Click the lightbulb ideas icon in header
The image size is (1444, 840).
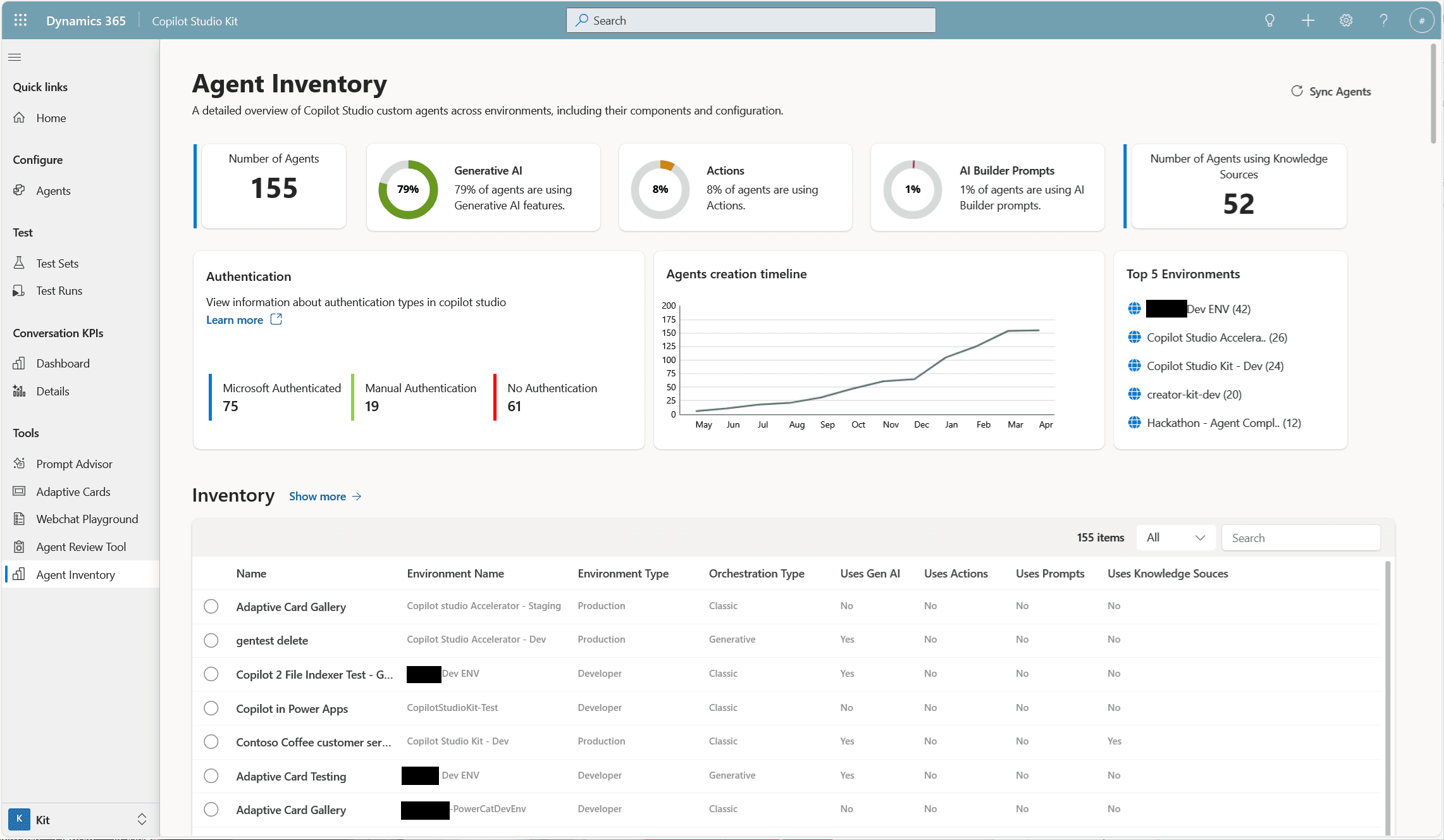[1269, 20]
